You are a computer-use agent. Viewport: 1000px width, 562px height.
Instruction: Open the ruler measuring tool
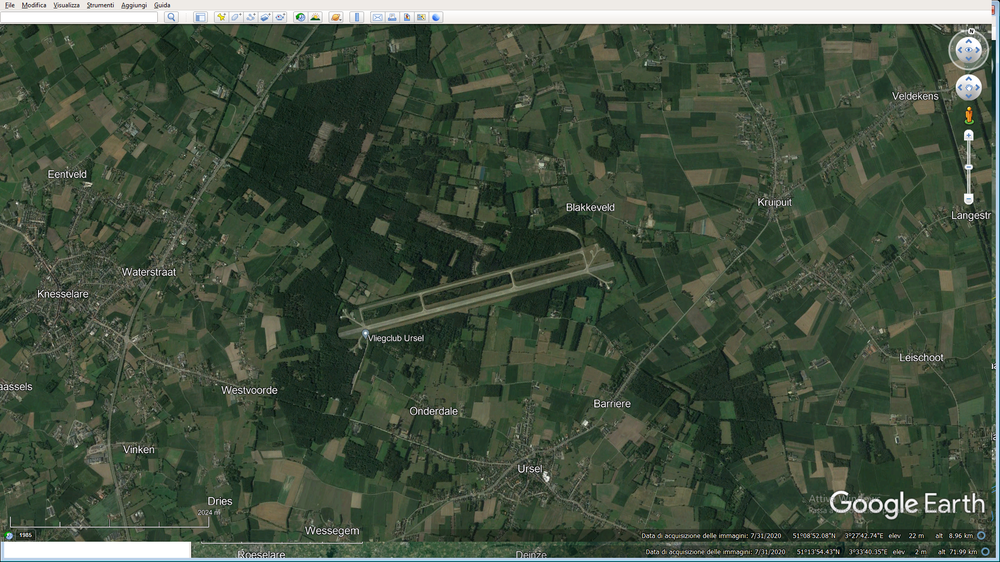coord(357,17)
